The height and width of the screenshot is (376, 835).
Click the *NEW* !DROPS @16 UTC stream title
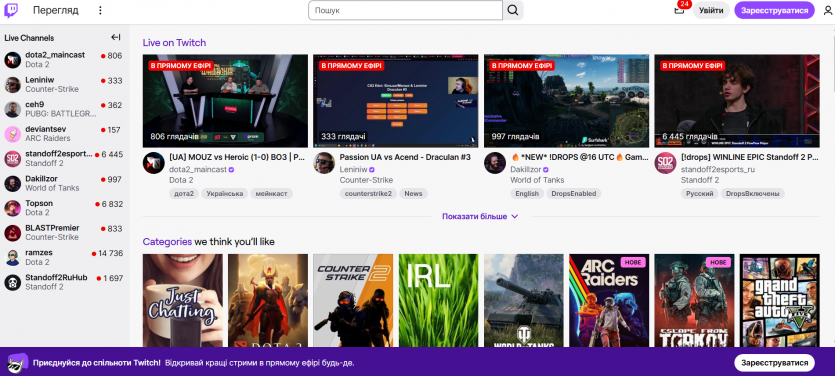click(579, 158)
